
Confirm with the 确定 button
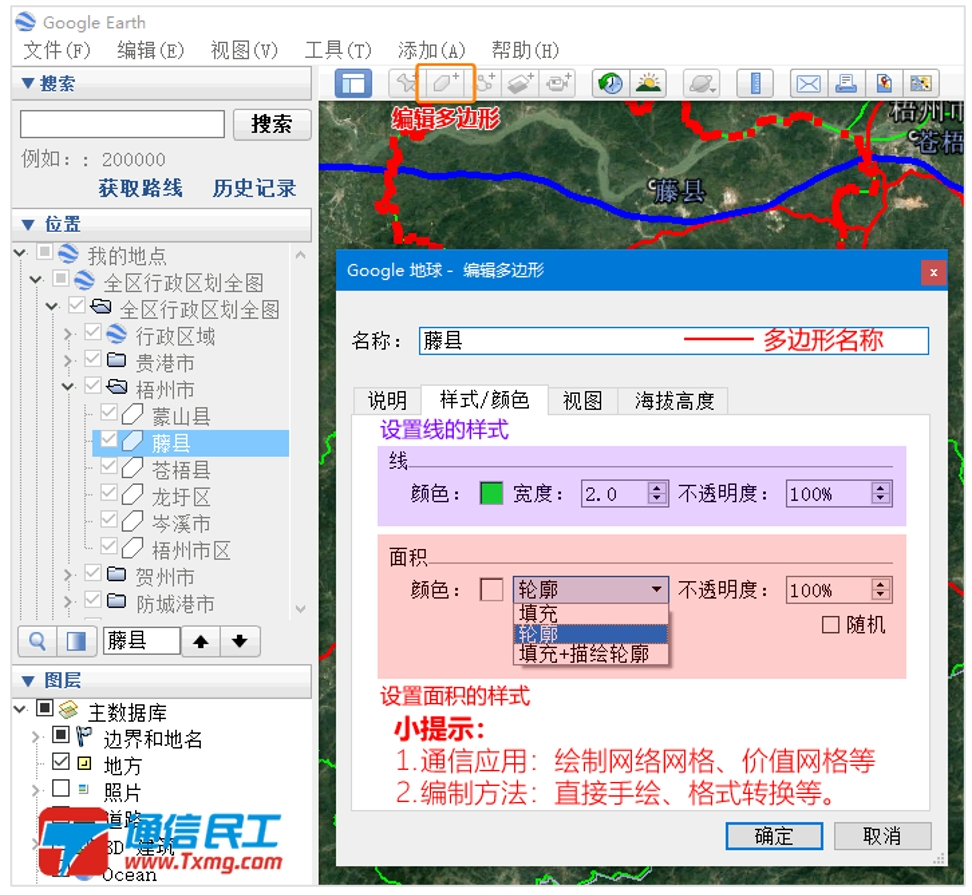(x=774, y=836)
